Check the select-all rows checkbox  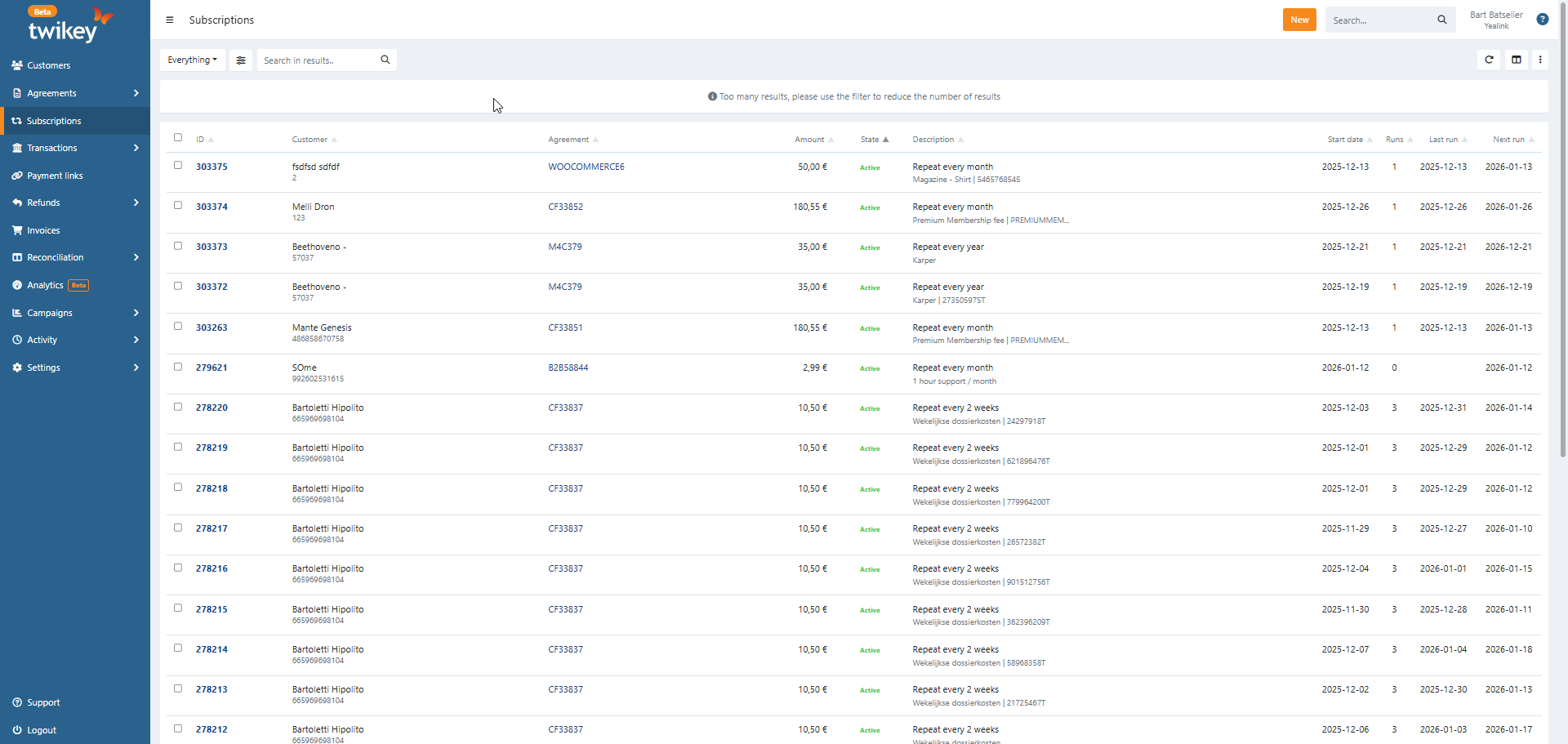178,138
